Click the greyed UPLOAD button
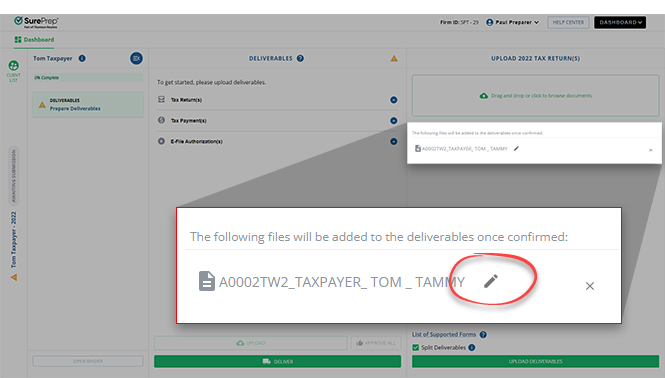This screenshot has height=378, width=665. pyautogui.click(x=251, y=343)
